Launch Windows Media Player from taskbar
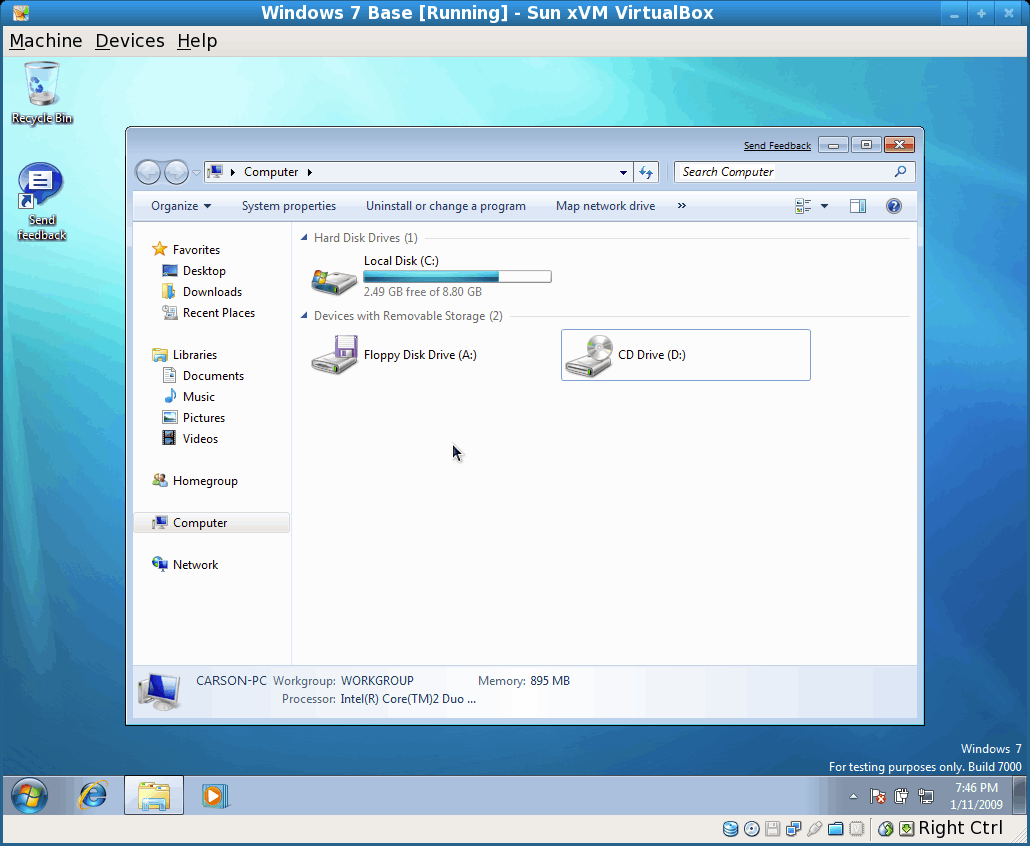 214,795
